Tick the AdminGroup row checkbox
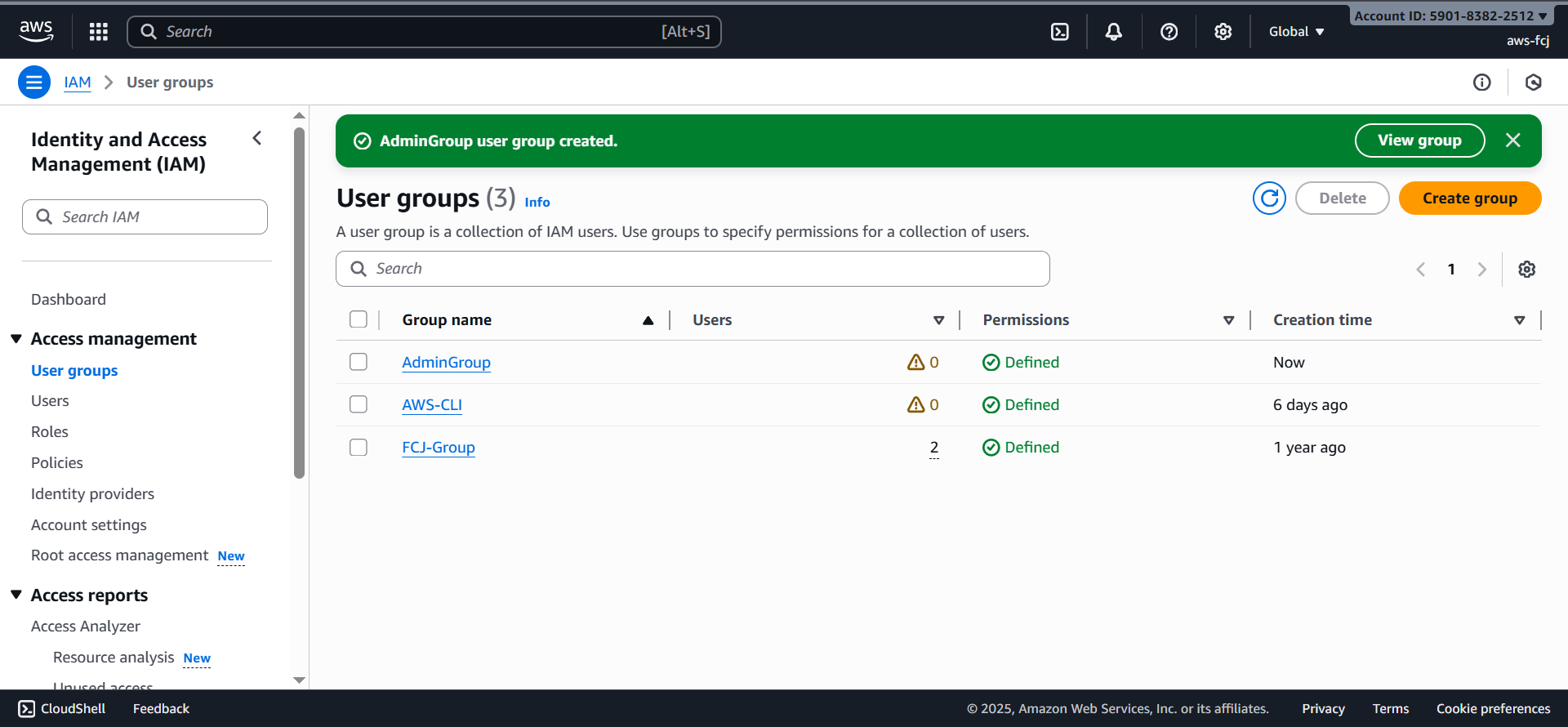 [x=358, y=362]
